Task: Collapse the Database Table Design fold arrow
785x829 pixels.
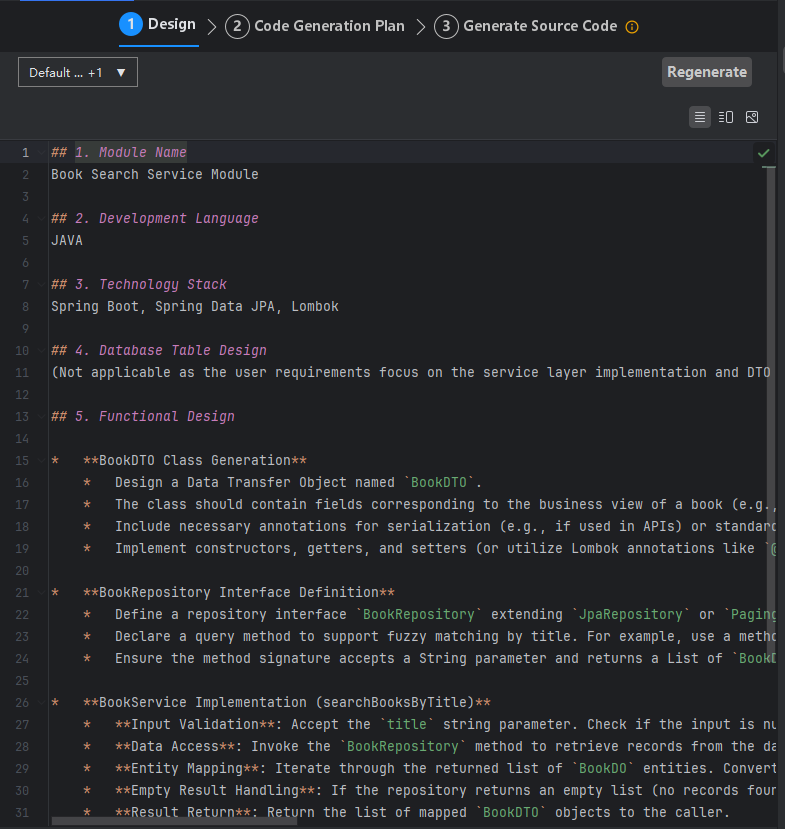Action: 40,350
